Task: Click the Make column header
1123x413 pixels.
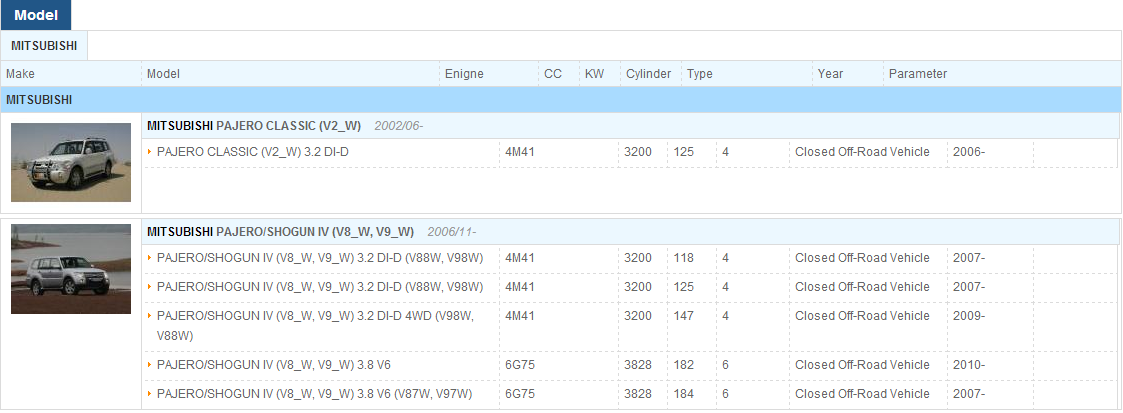Action: 20,74
